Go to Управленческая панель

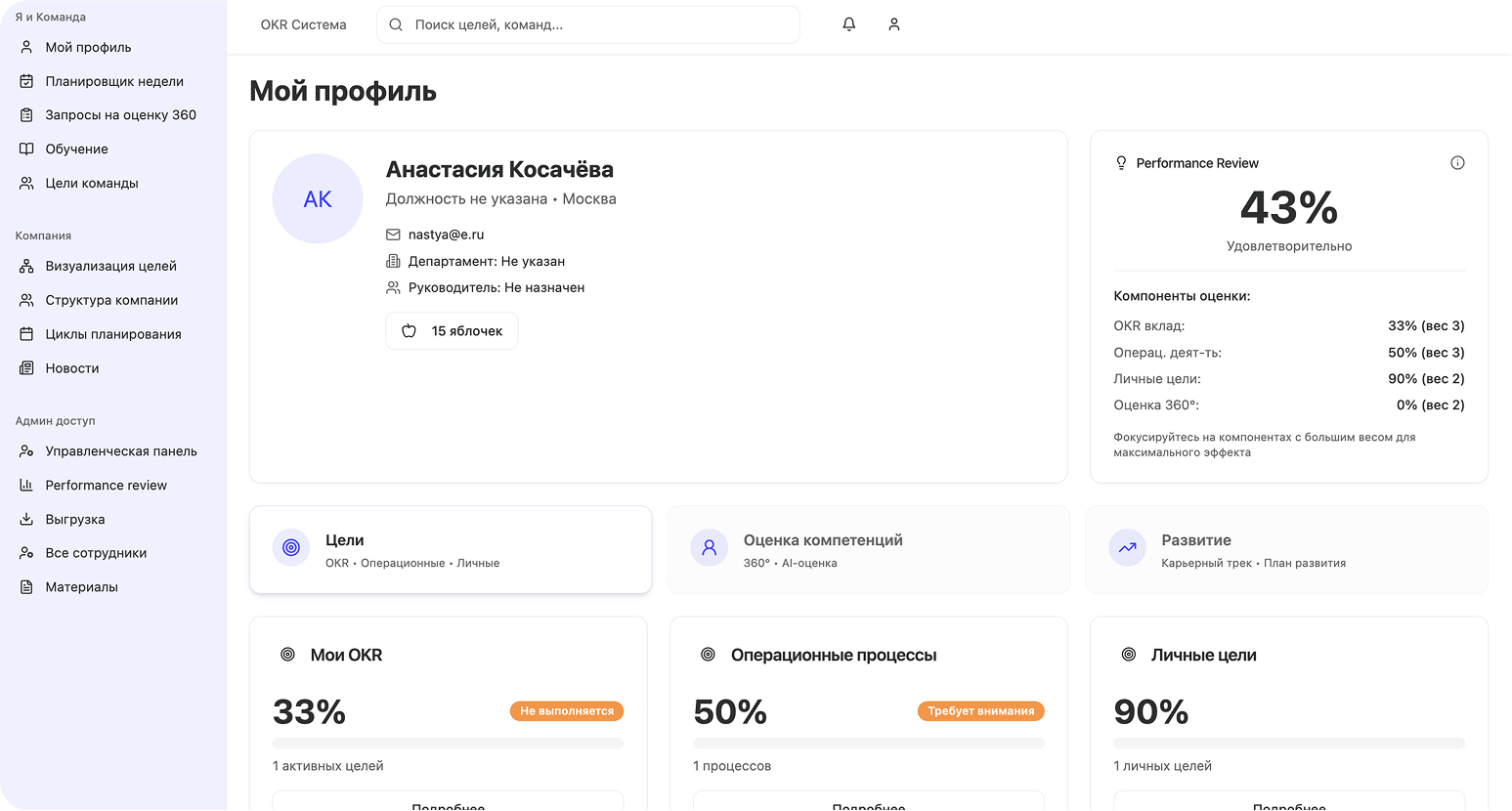(x=121, y=450)
